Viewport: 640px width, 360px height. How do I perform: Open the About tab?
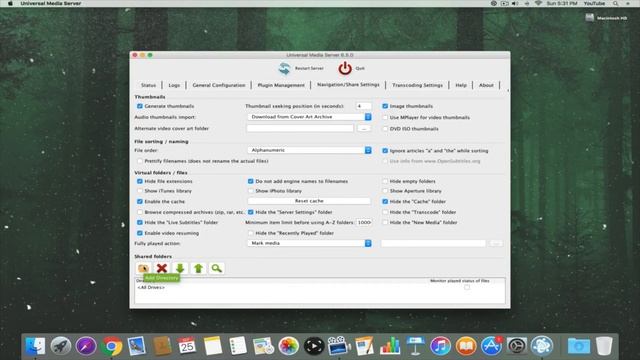(x=486, y=85)
